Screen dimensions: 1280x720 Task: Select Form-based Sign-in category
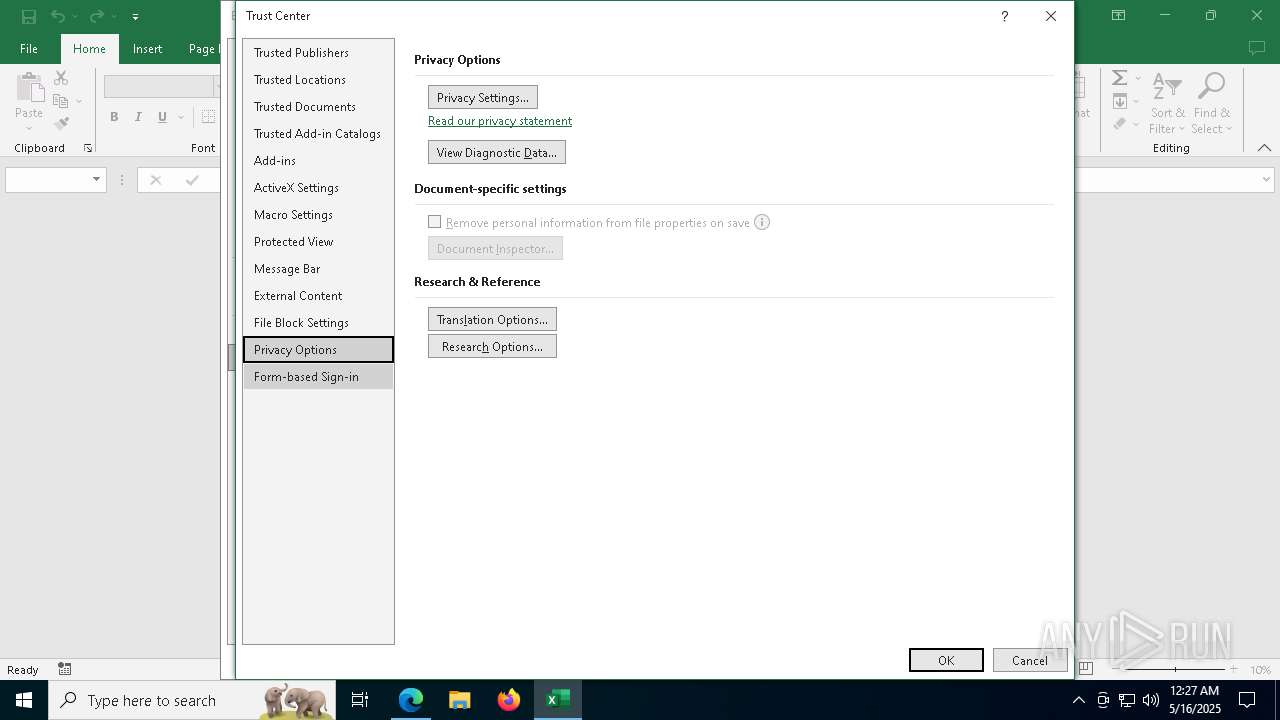[318, 376]
